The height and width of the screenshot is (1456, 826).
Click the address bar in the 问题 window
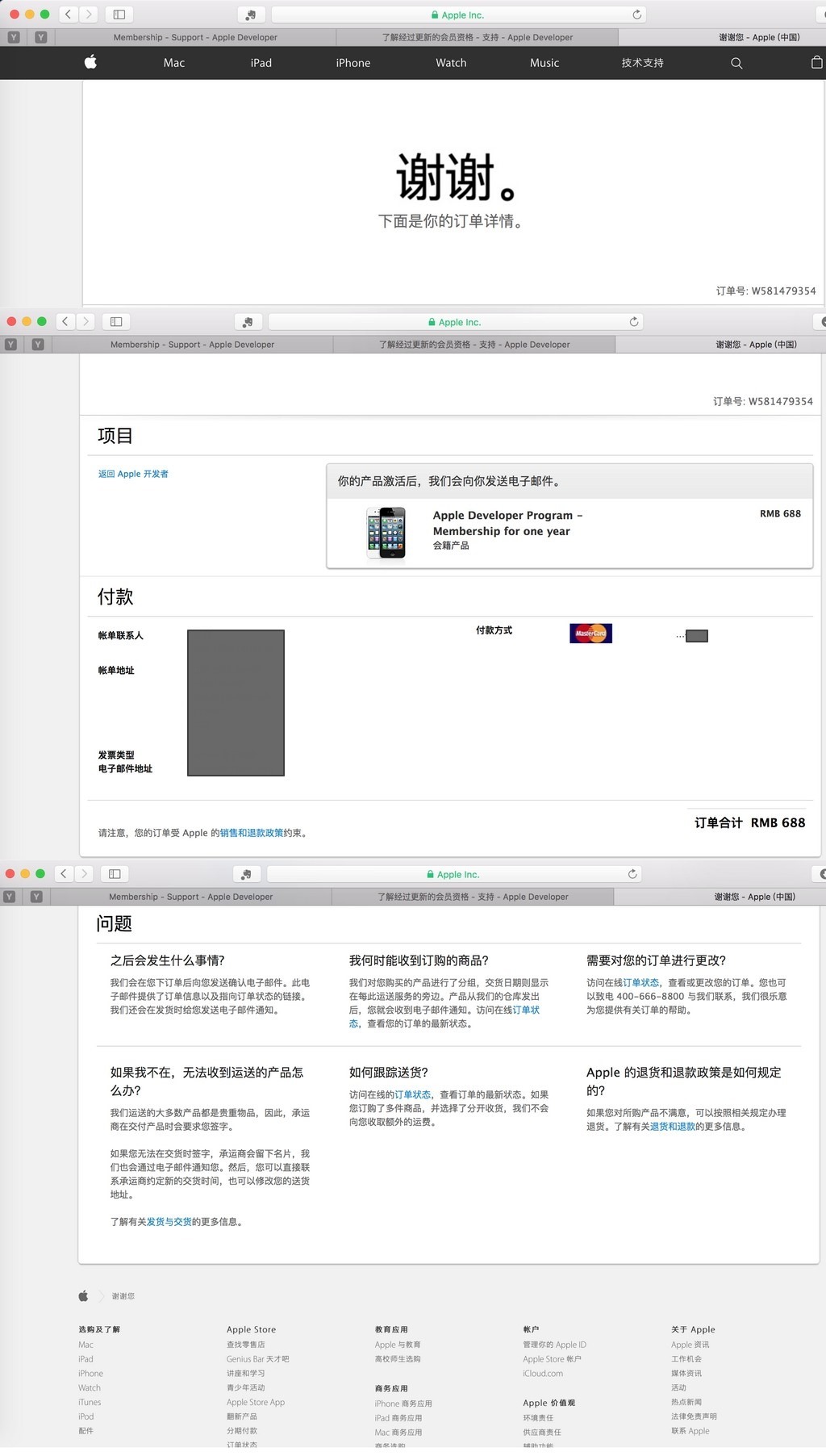pos(456,873)
